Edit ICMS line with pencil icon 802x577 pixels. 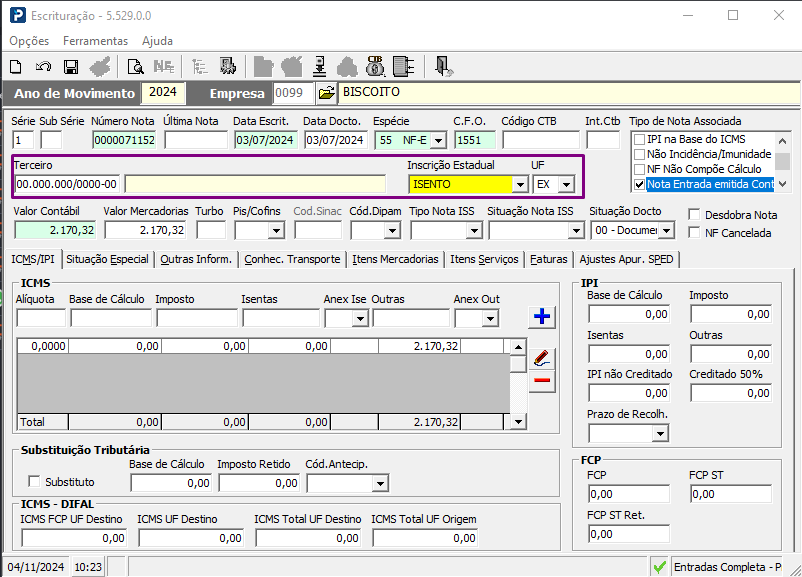click(x=542, y=358)
